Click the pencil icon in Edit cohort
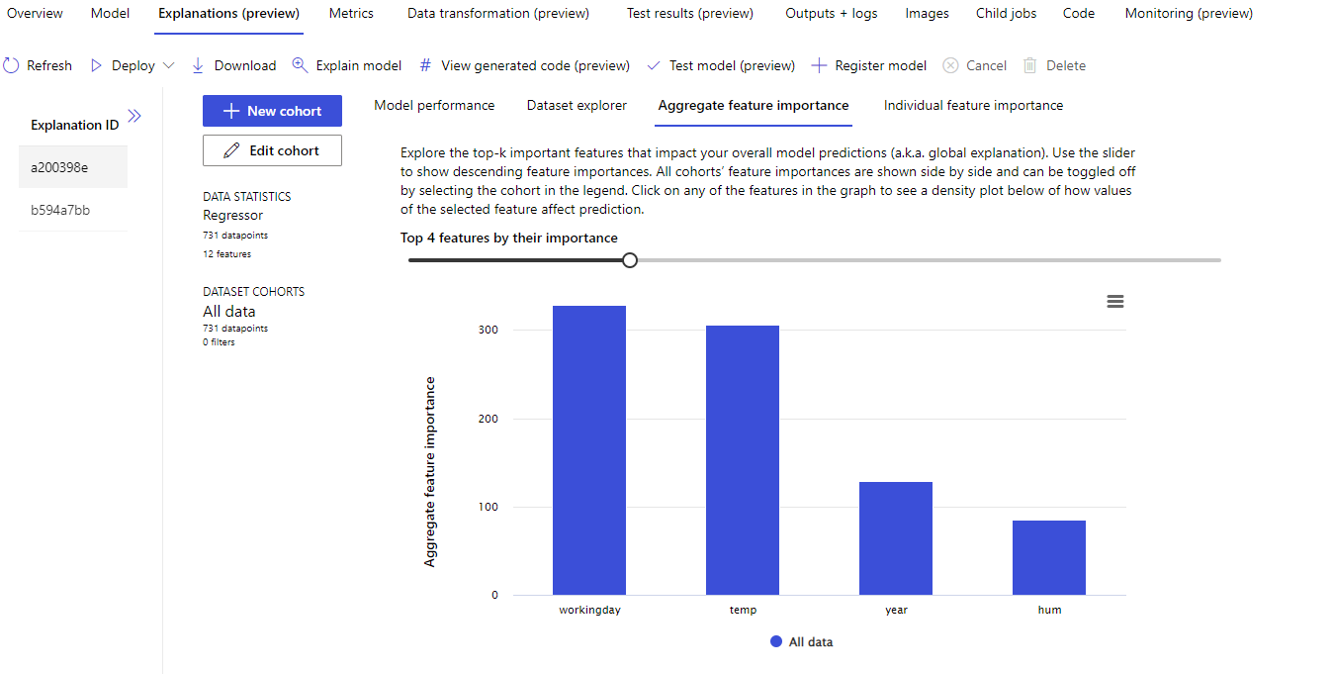 tap(232, 150)
